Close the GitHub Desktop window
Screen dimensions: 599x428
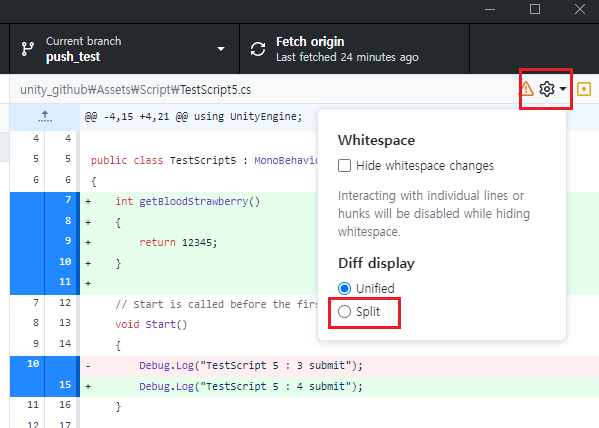(x=580, y=9)
